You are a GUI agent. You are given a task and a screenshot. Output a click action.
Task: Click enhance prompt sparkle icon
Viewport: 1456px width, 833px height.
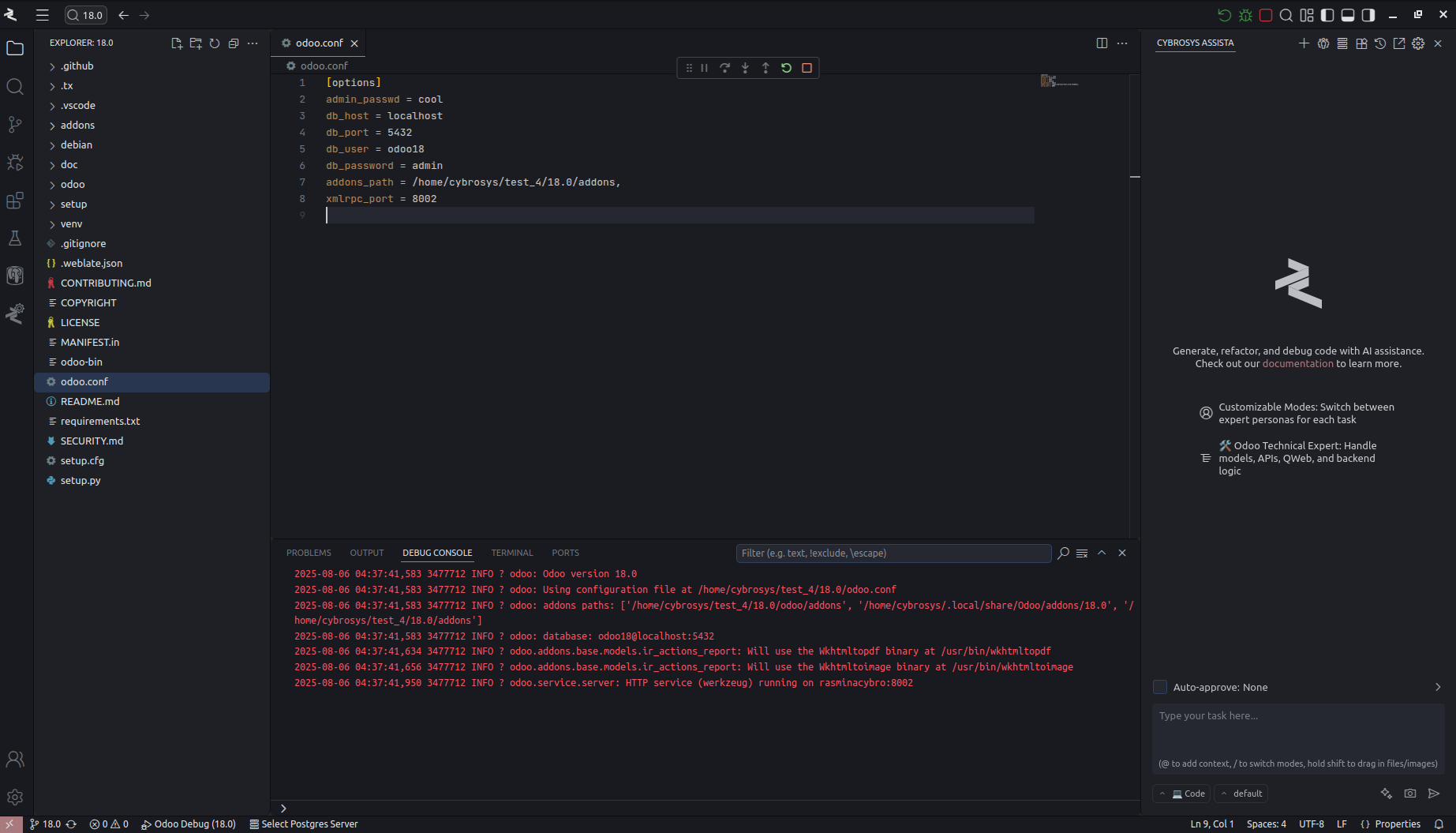[x=1387, y=794]
